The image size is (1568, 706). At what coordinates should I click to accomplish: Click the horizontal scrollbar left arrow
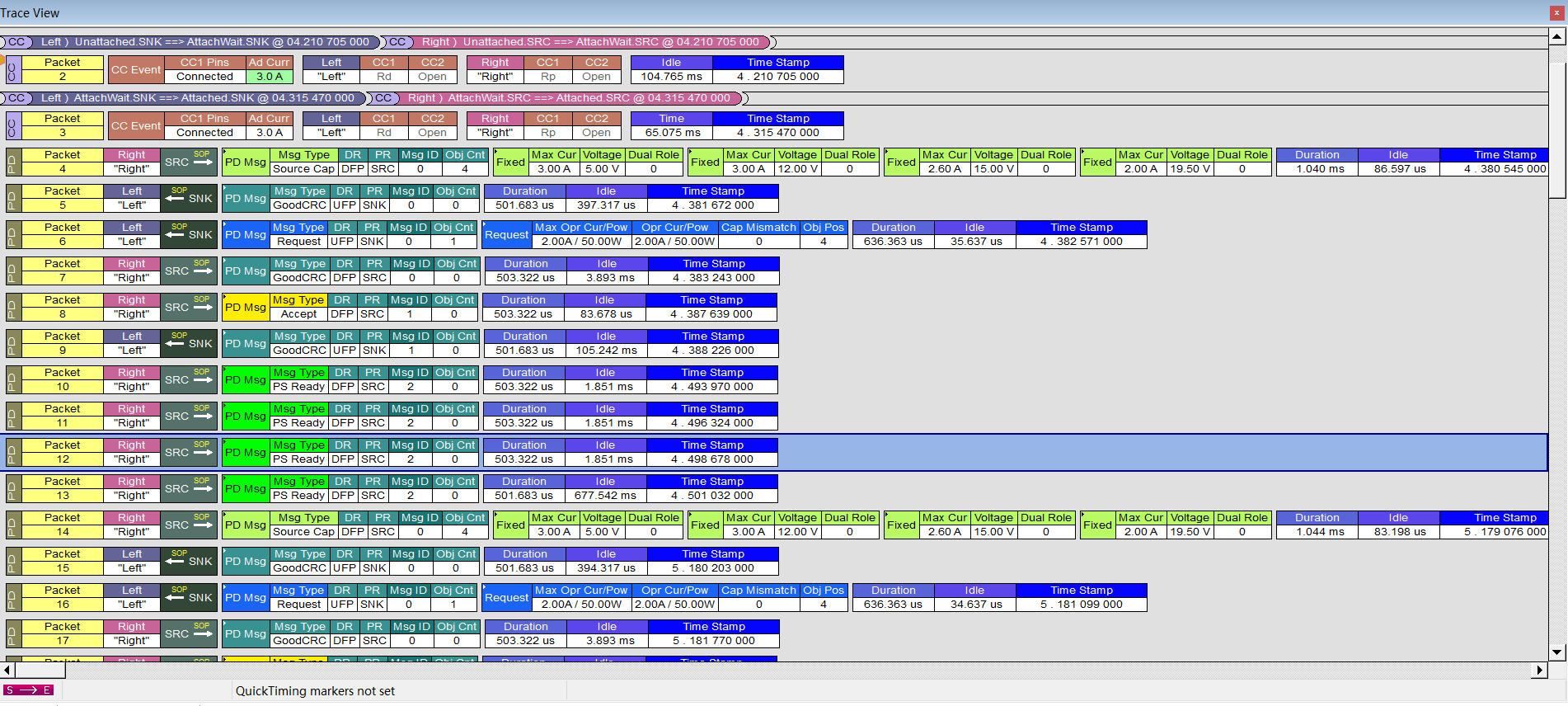8,671
